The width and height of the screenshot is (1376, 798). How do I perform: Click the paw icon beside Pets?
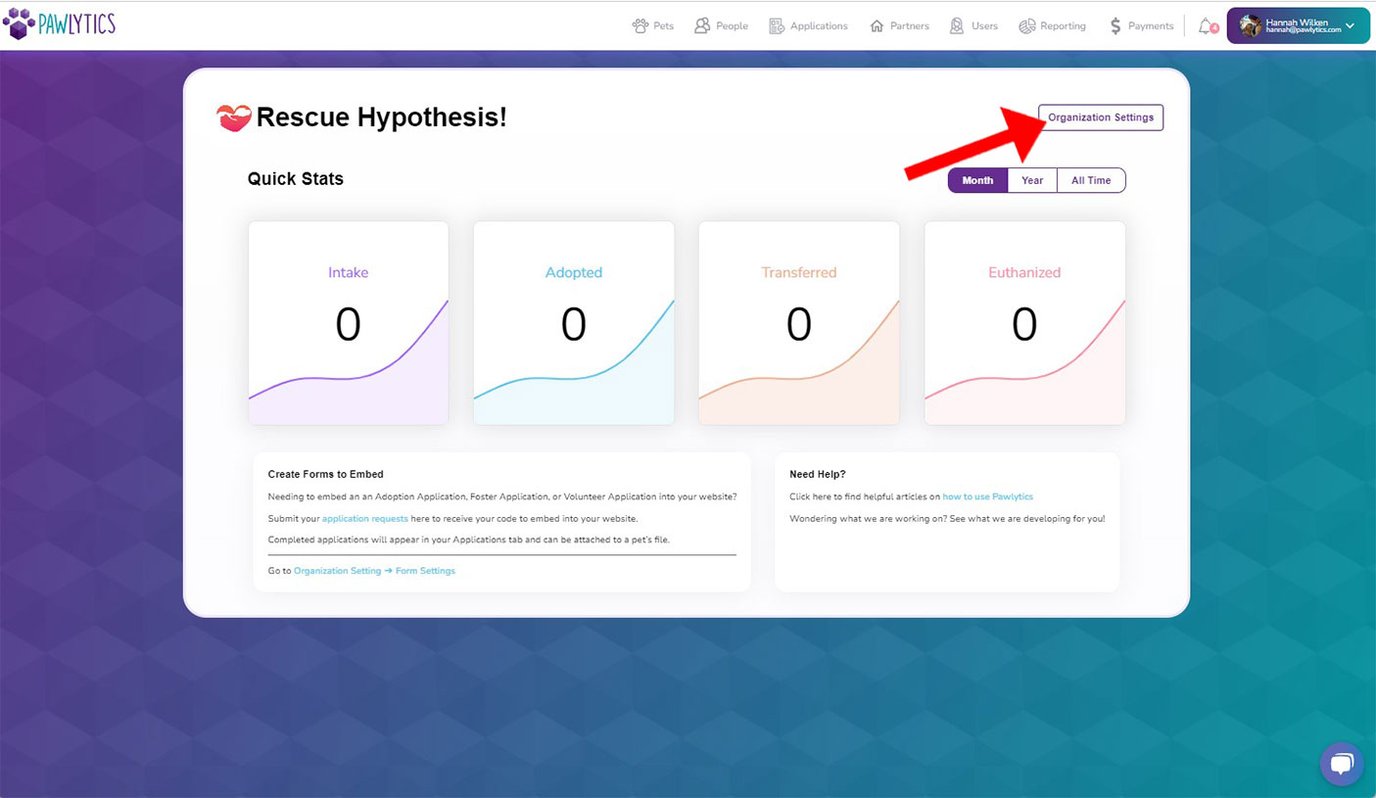coord(640,26)
